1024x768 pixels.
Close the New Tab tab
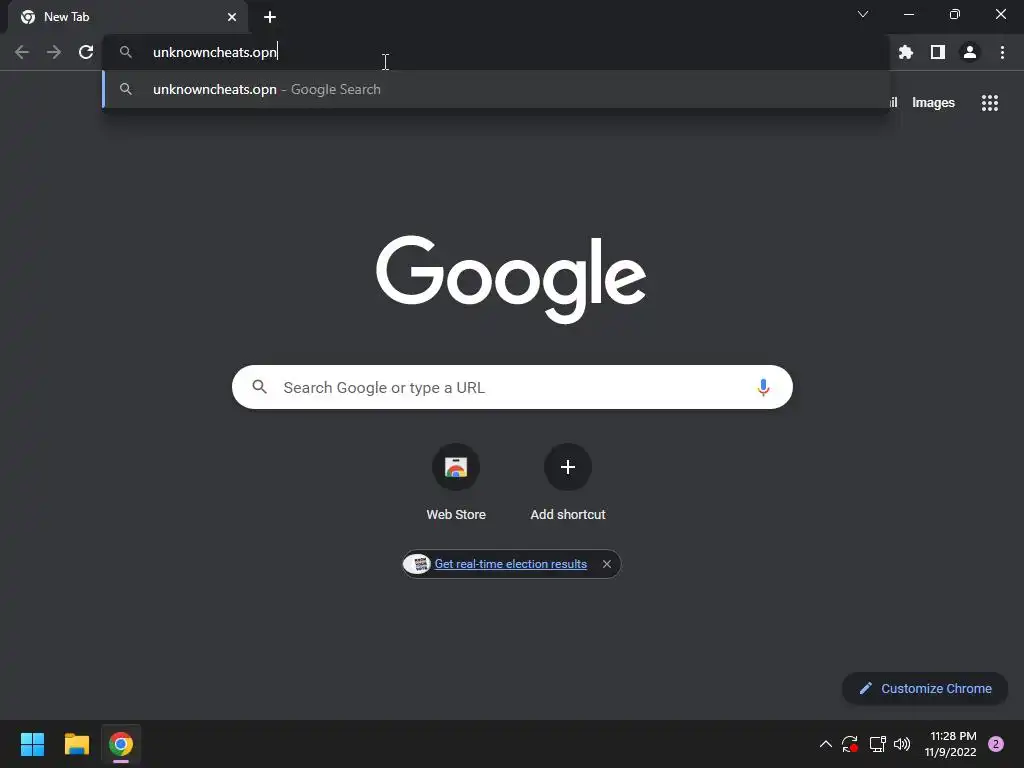pos(232,17)
